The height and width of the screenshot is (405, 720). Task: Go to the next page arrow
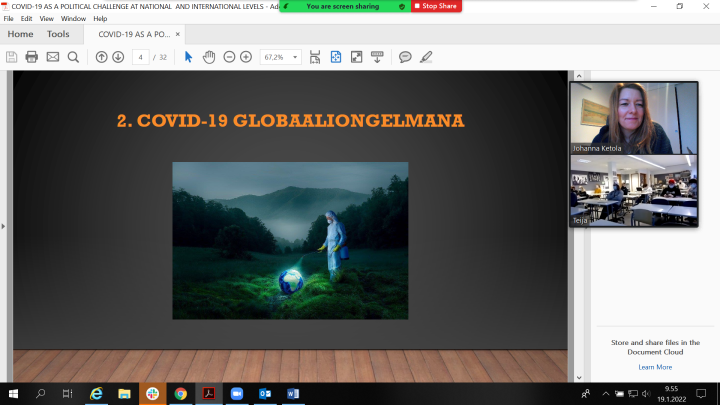point(118,57)
